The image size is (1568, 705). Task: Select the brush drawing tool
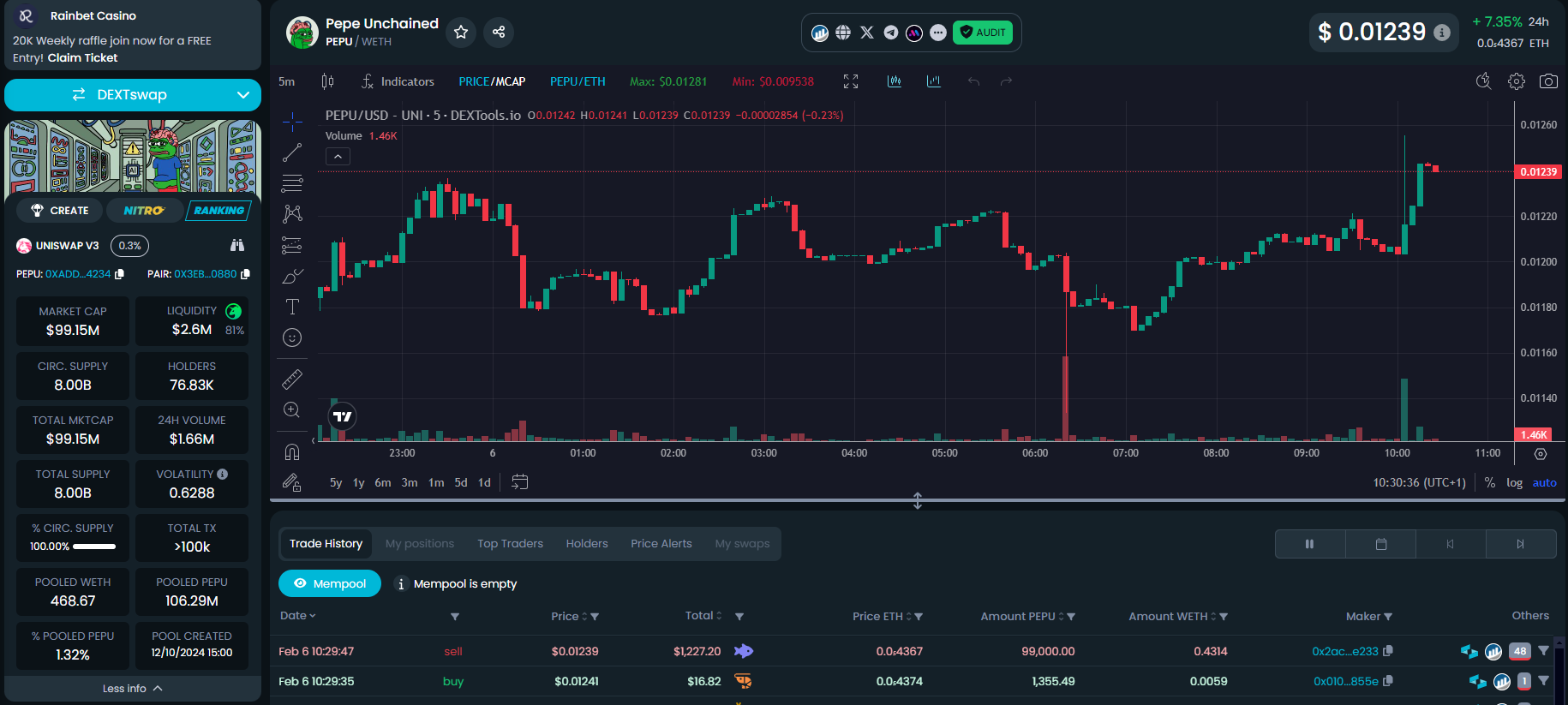[292, 276]
